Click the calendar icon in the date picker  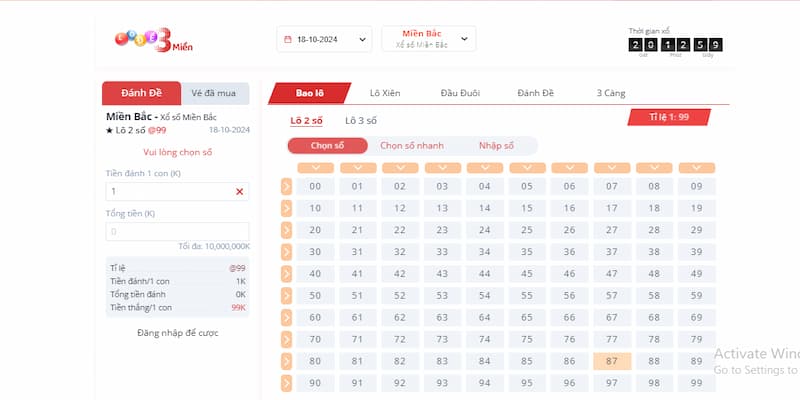coord(288,40)
